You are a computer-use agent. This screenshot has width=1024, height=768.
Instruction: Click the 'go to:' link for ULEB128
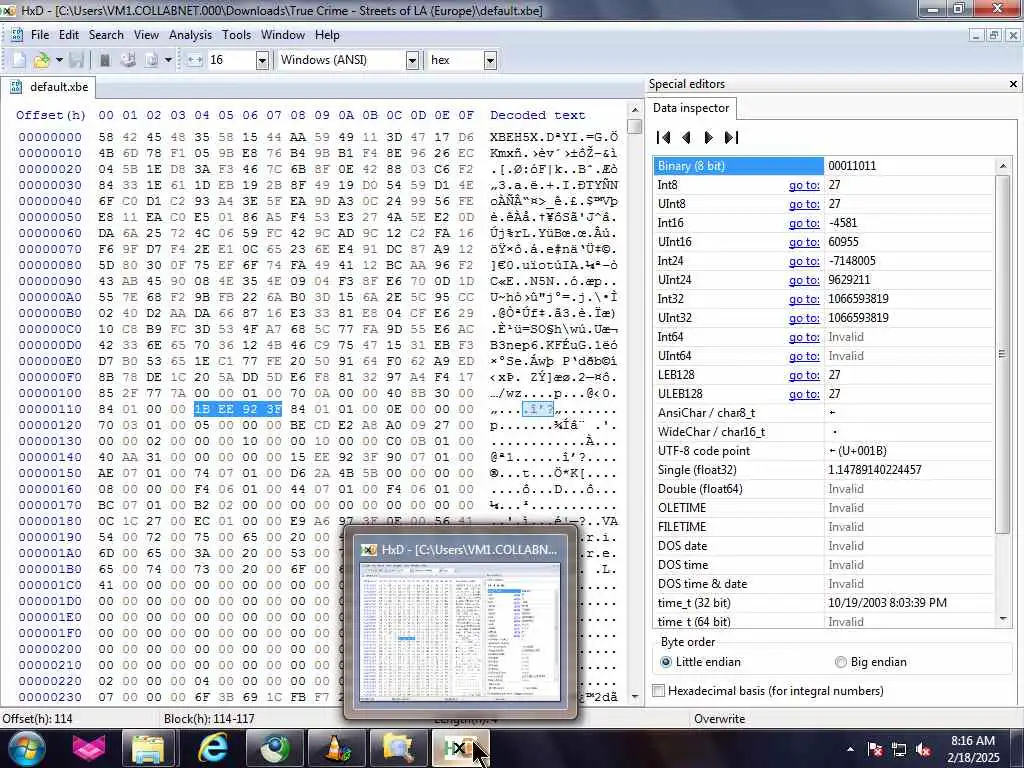pyautogui.click(x=804, y=394)
